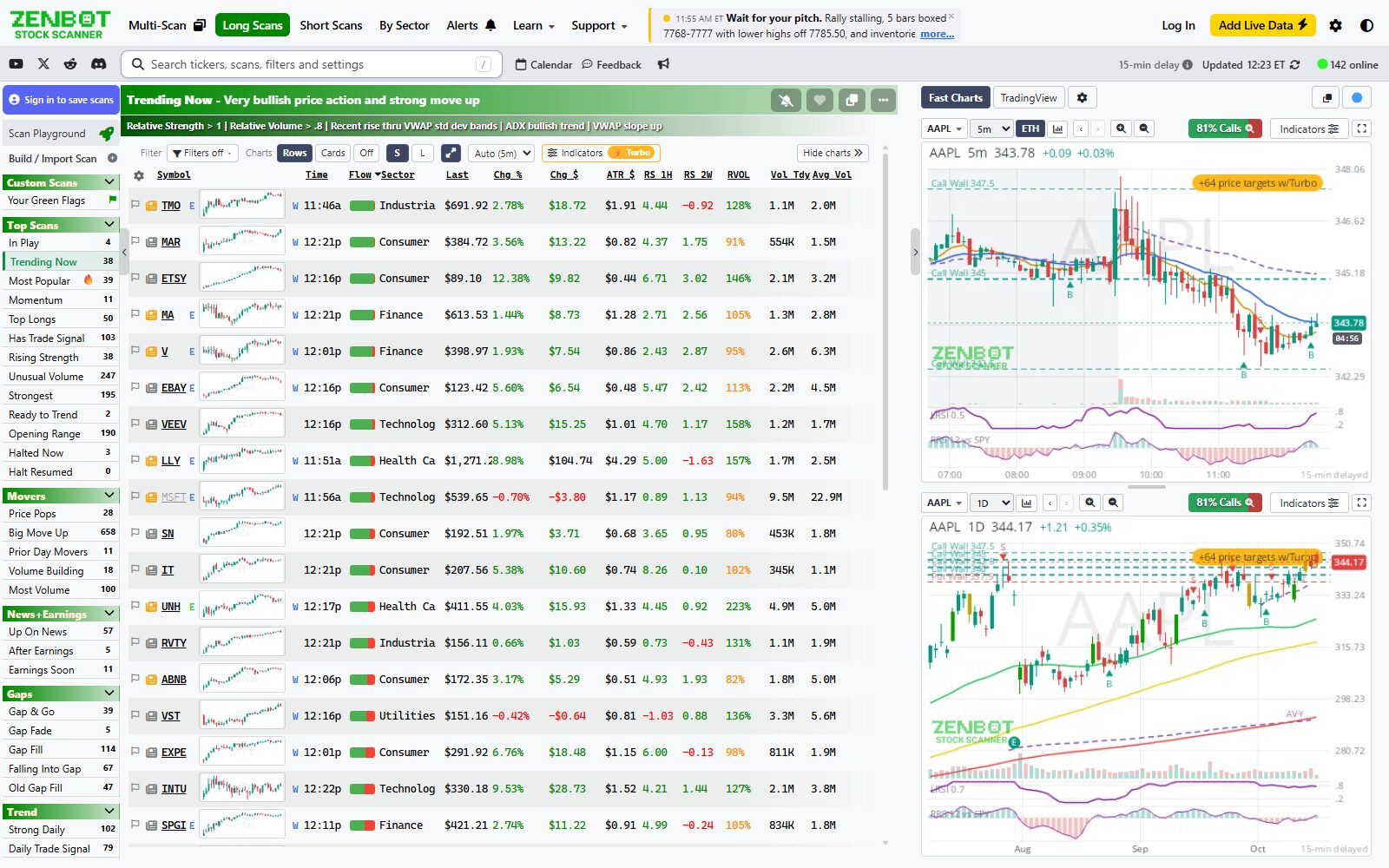The height and width of the screenshot is (868, 1389).
Task: Open the settings gear in top header
Action: click(x=1335, y=25)
